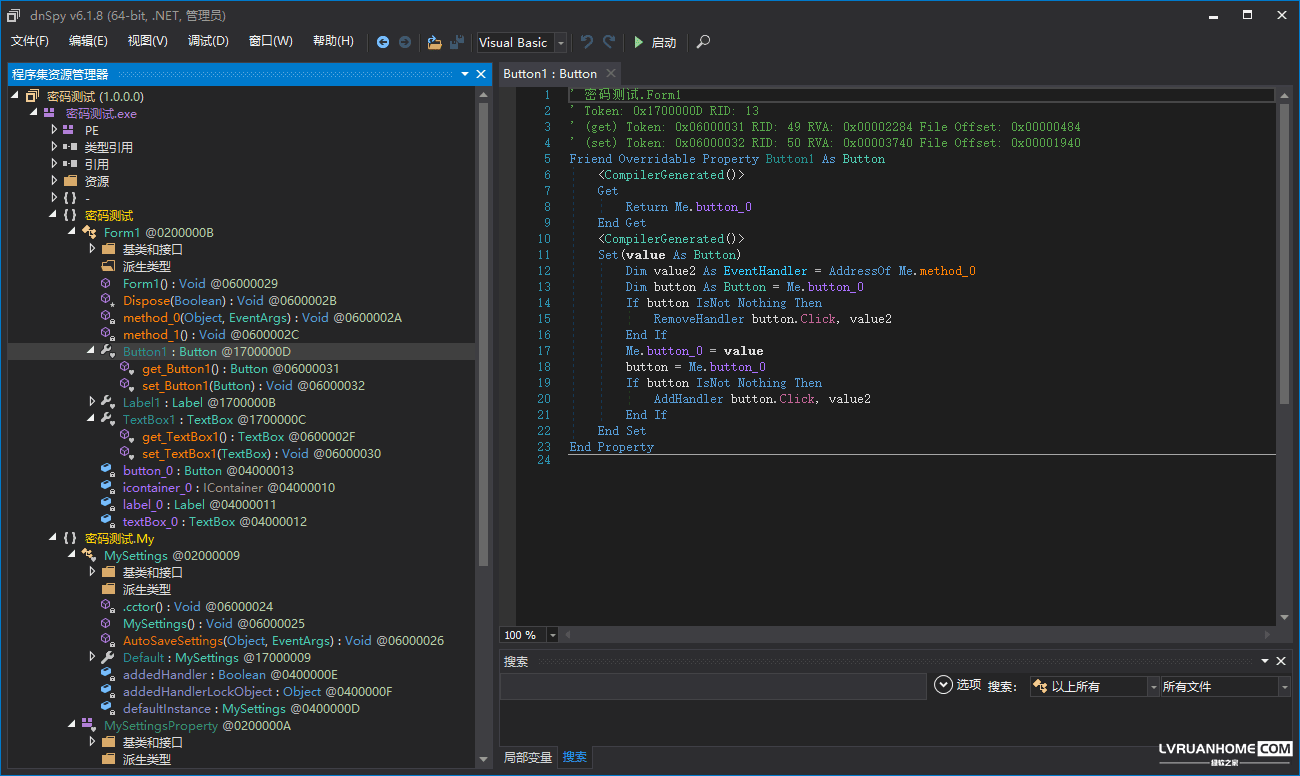The height and width of the screenshot is (776, 1300).
Task: Click the navigate back arrow icon
Action: pyautogui.click(x=383, y=42)
